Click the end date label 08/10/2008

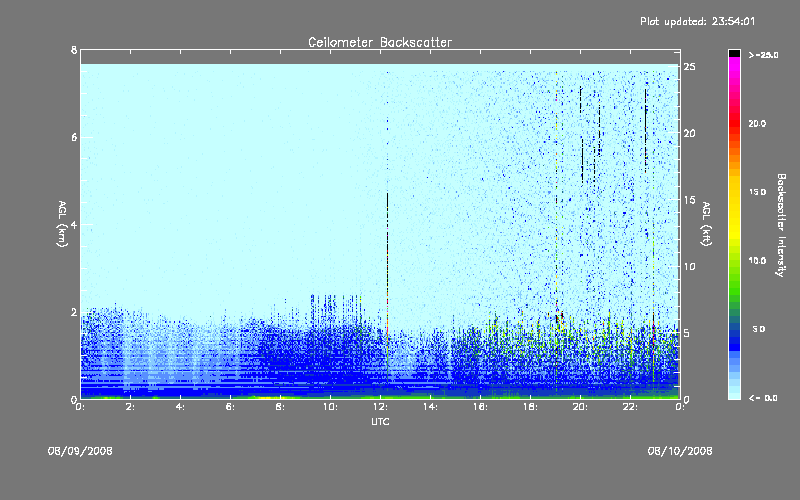tap(680, 451)
